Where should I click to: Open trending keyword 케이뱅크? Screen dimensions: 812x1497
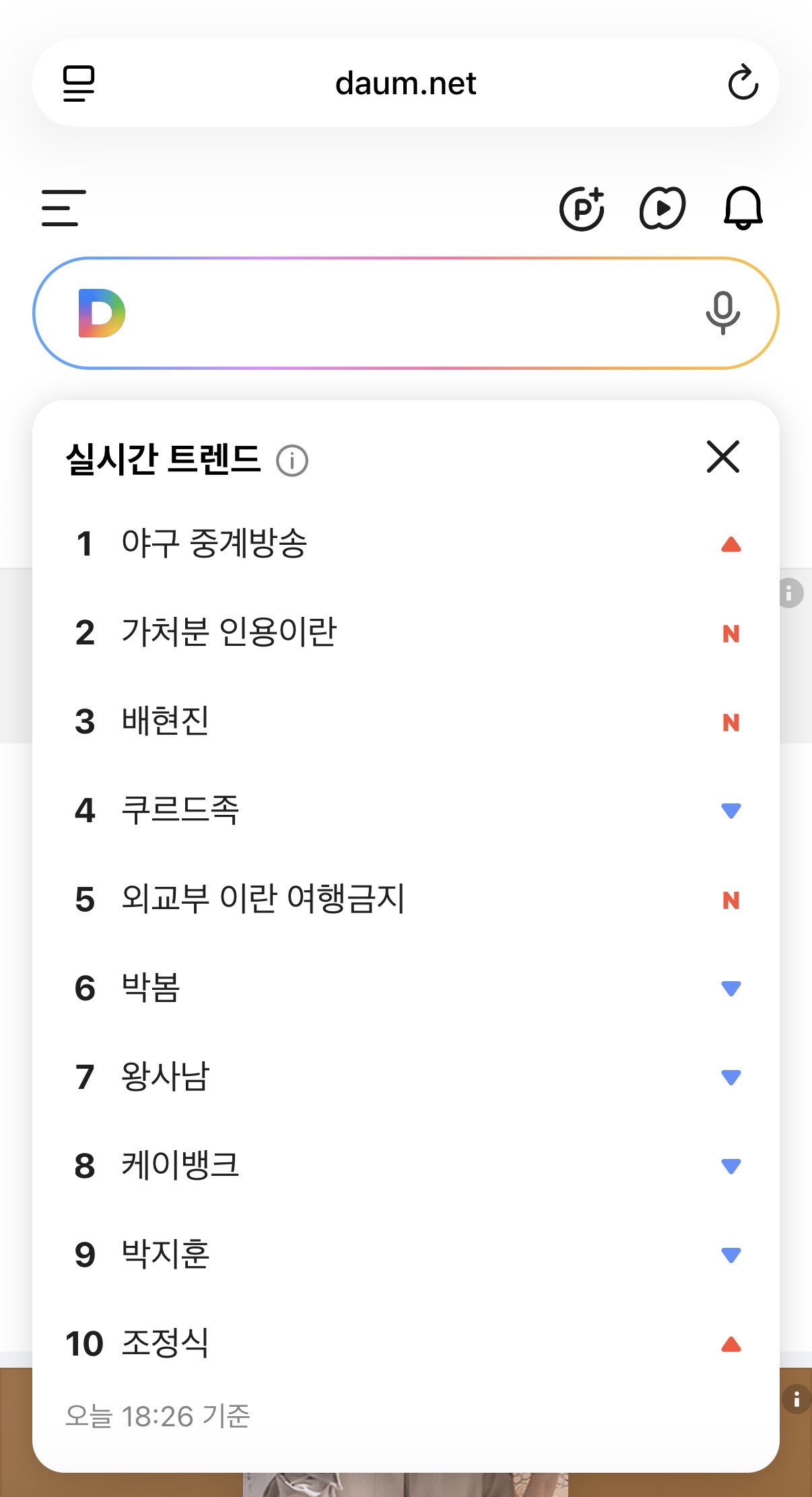point(180,1166)
